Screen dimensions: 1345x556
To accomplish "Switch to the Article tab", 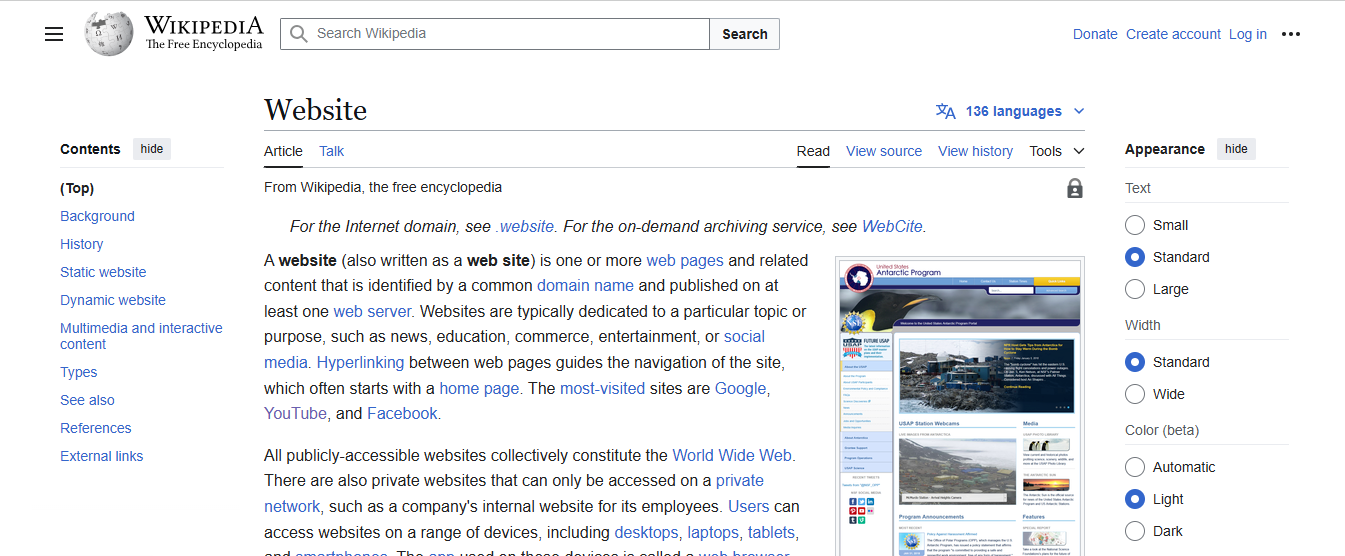I will [283, 151].
